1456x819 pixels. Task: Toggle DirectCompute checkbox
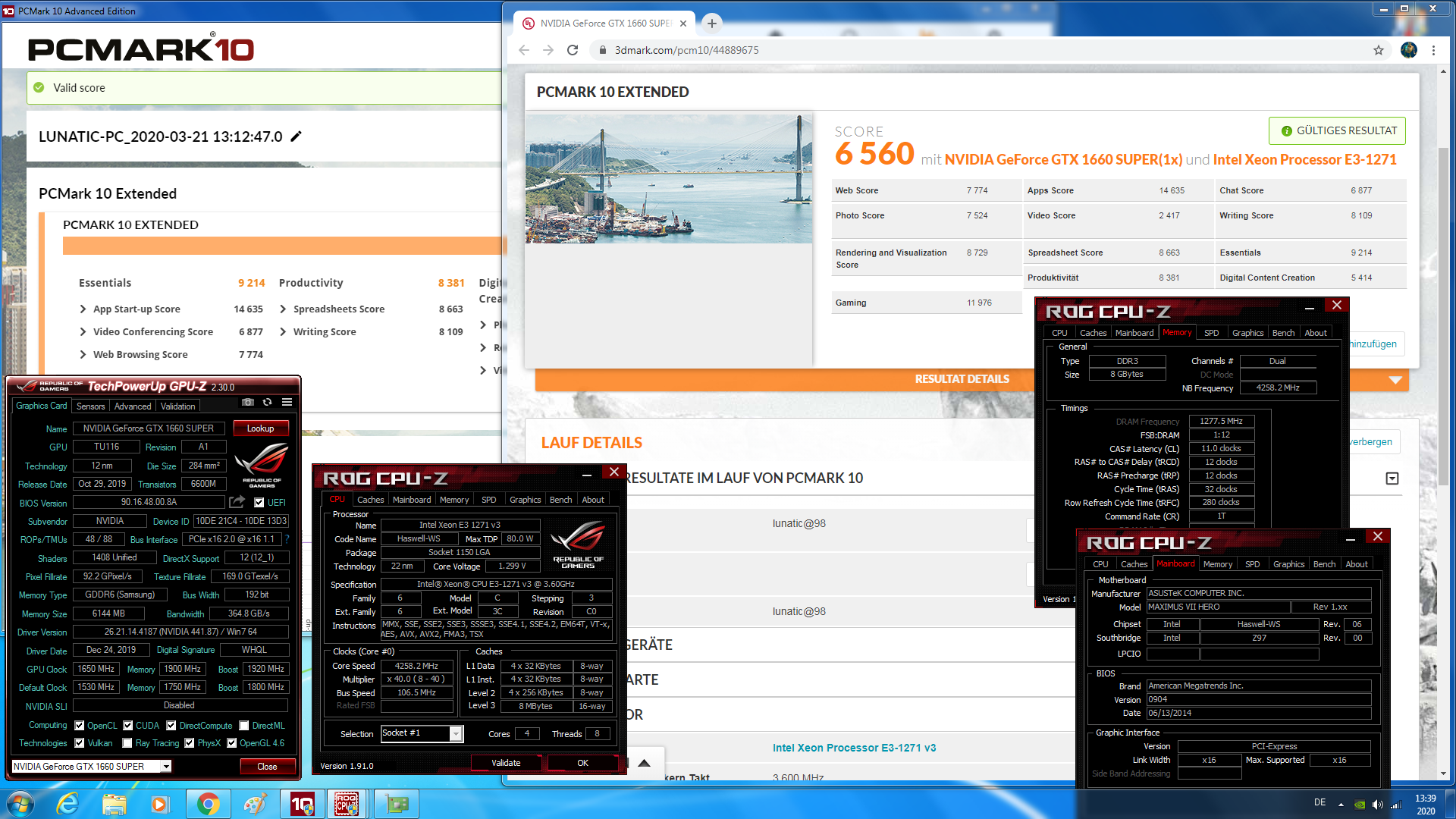tap(171, 725)
